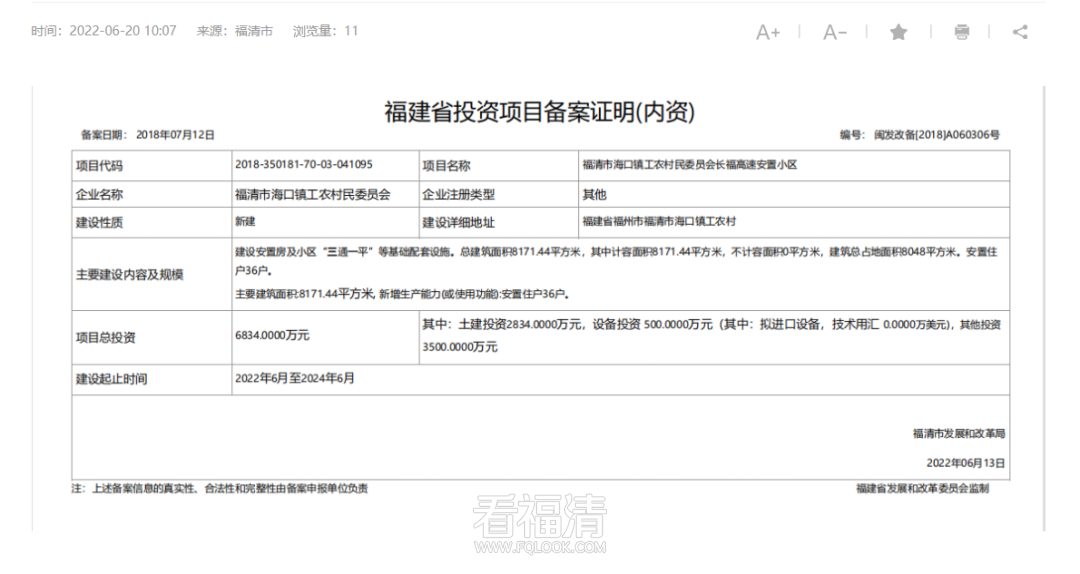Click the construction period 2022年6月至2024年6月

pyautogui.click(x=294, y=379)
